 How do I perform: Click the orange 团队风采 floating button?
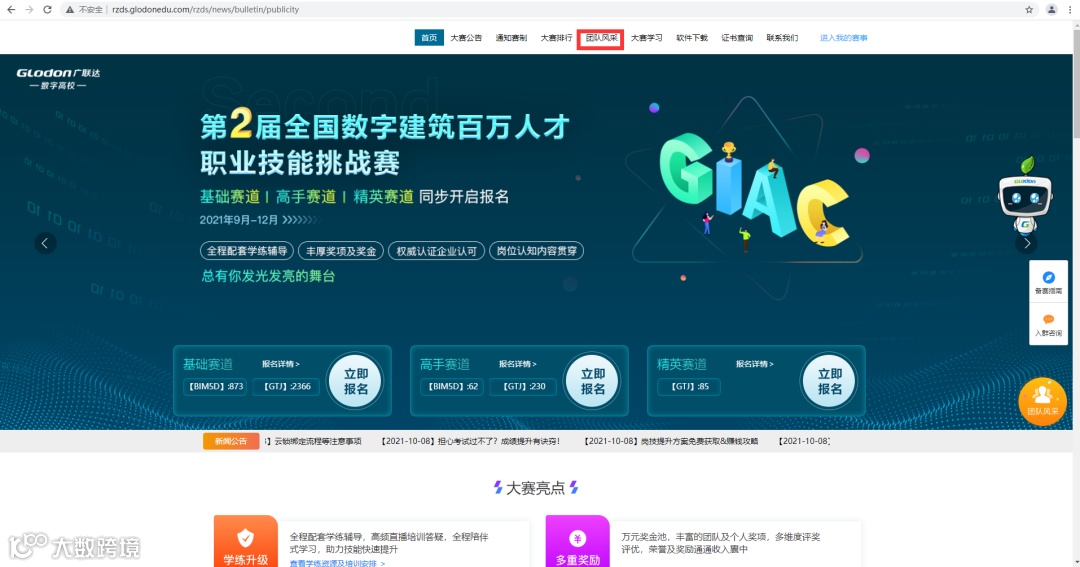pyautogui.click(x=1042, y=402)
